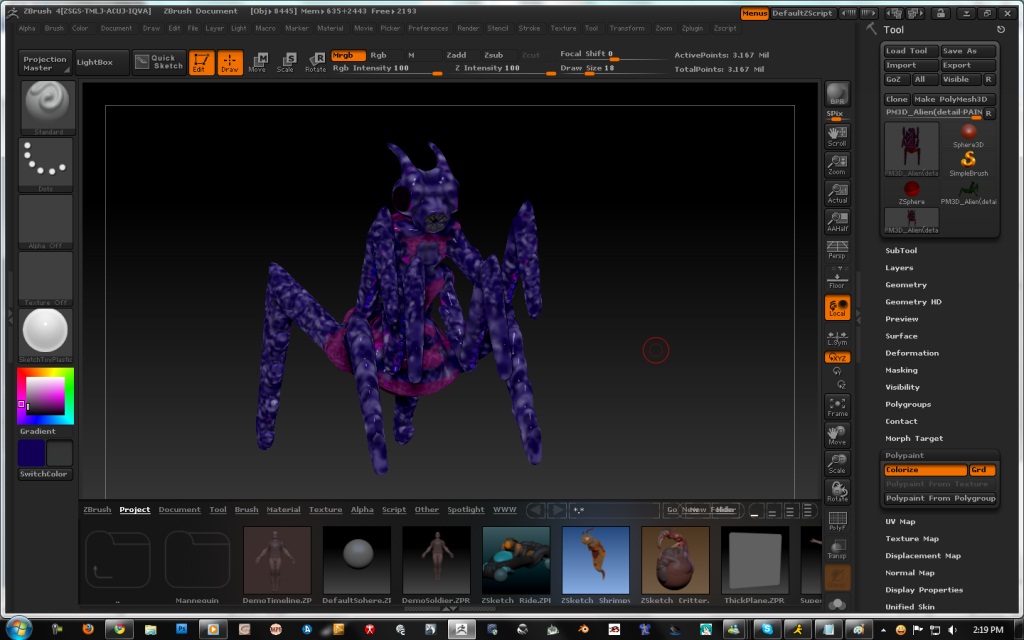Open the Preferences menu
The height and width of the screenshot is (640, 1024).
428,28
